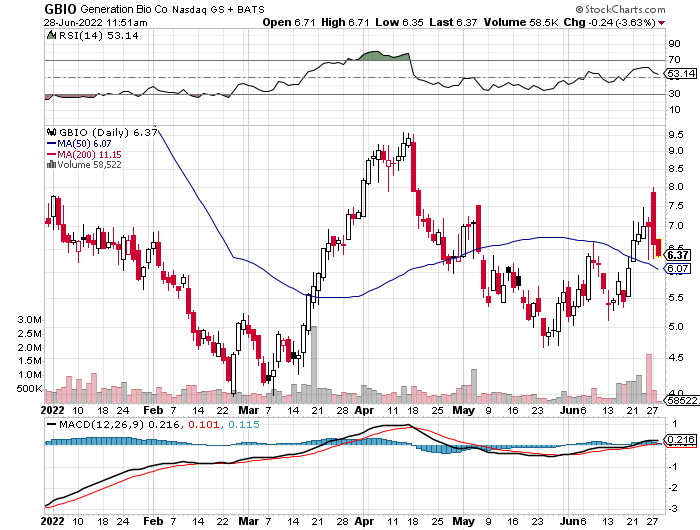Click the Generation Bio Co company name
The height and width of the screenshot is (530, 700).
(124, 9)
